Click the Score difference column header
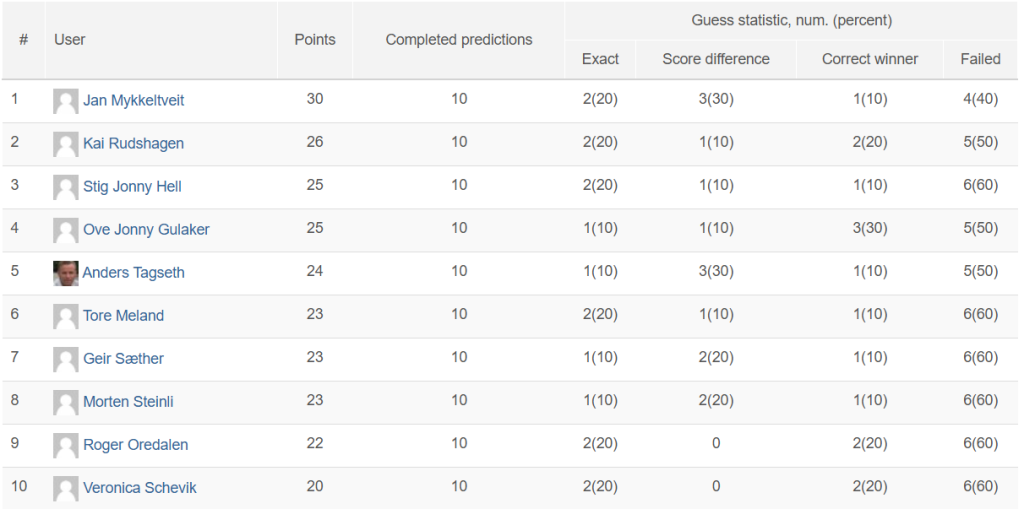The height and width of the screenshot is (509, 1024). point(716,59)
